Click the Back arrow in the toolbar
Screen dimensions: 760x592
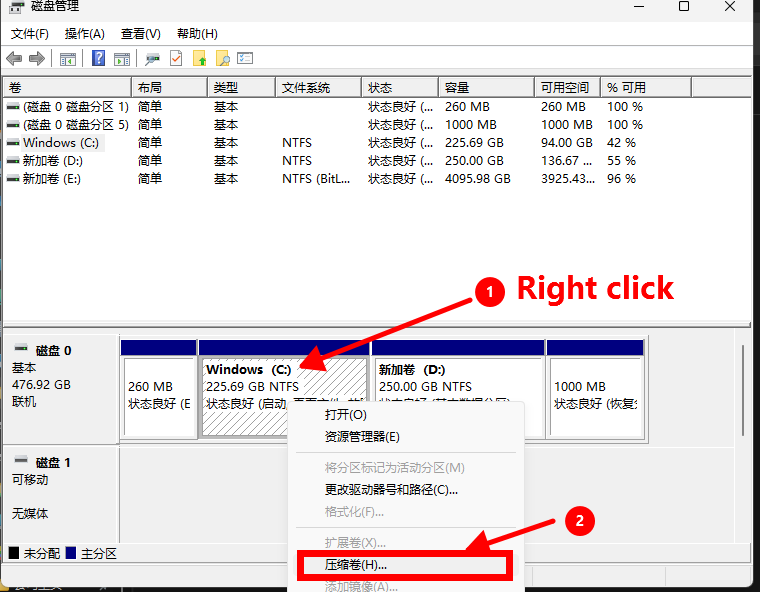pos(14,59)
